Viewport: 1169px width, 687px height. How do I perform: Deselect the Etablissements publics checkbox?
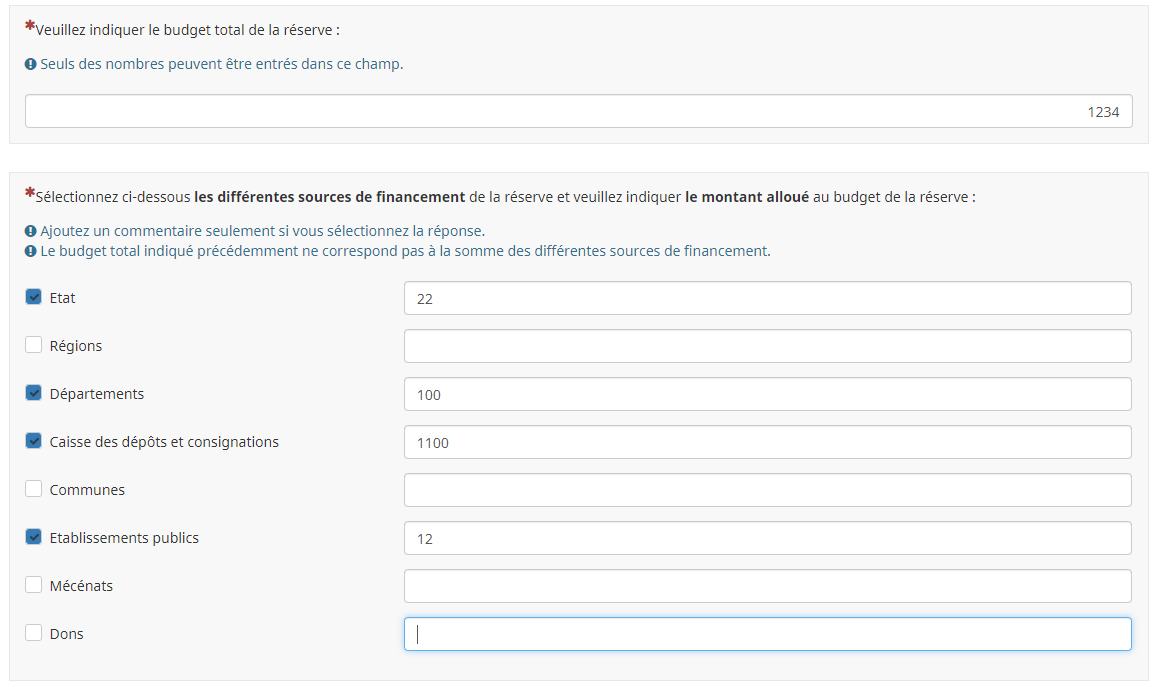(x=34, y=537)
